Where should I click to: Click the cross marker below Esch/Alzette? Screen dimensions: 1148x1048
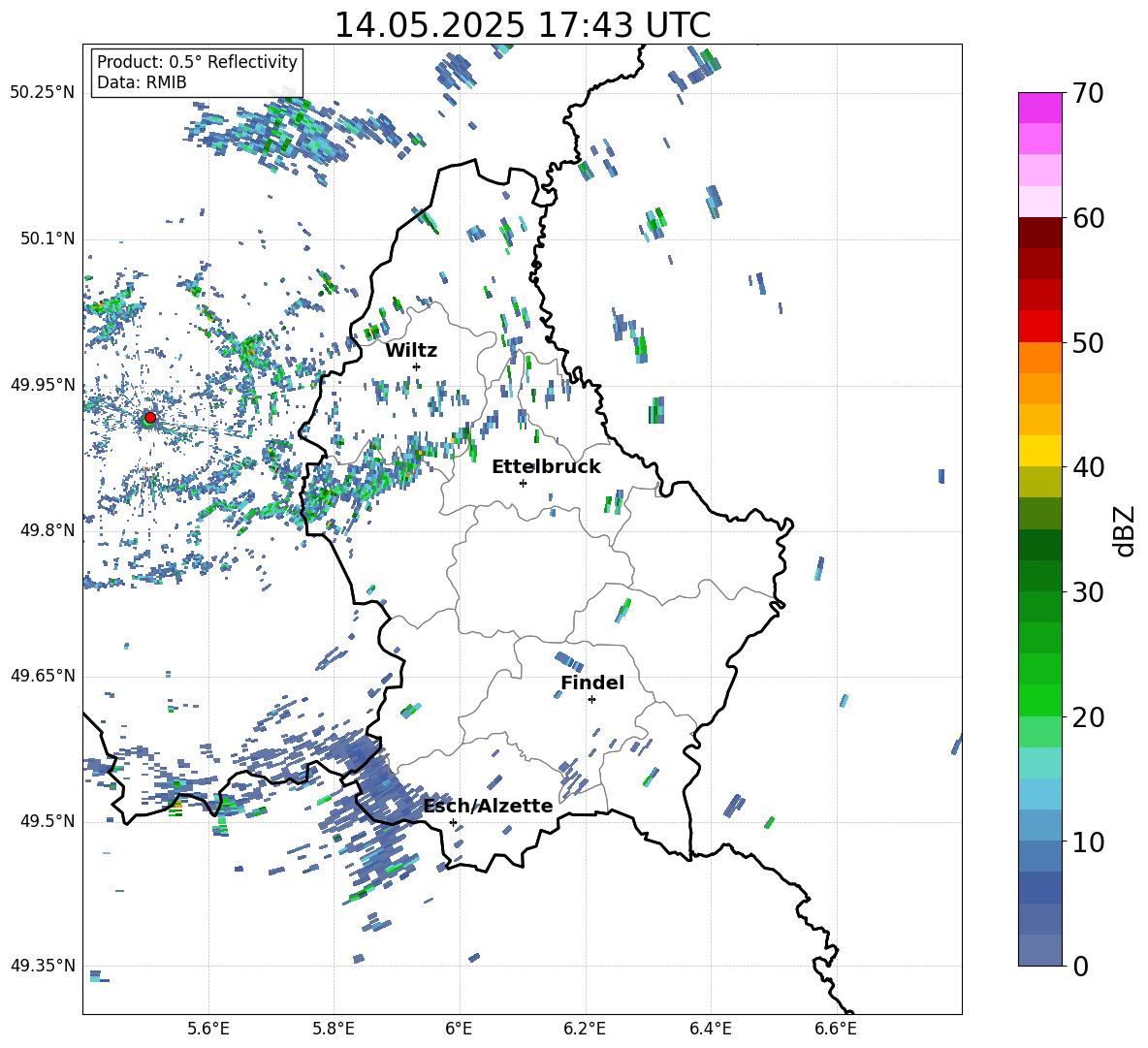(x=453, y=822)
